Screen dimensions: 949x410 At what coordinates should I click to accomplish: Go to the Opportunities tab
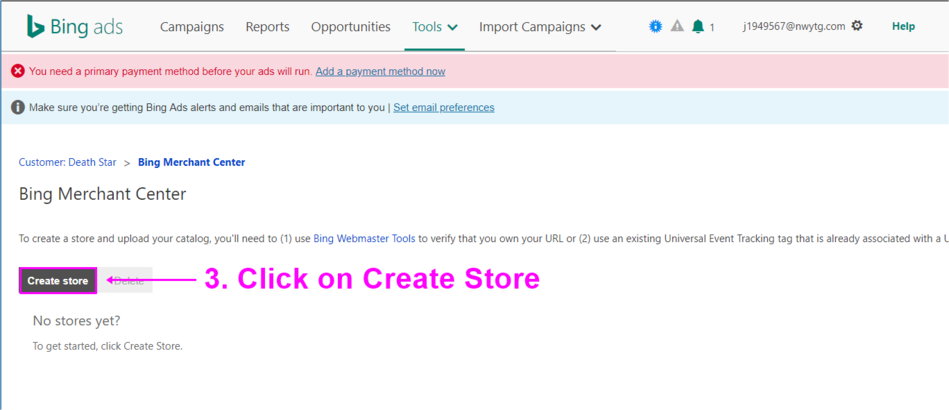tap(350, 27)
